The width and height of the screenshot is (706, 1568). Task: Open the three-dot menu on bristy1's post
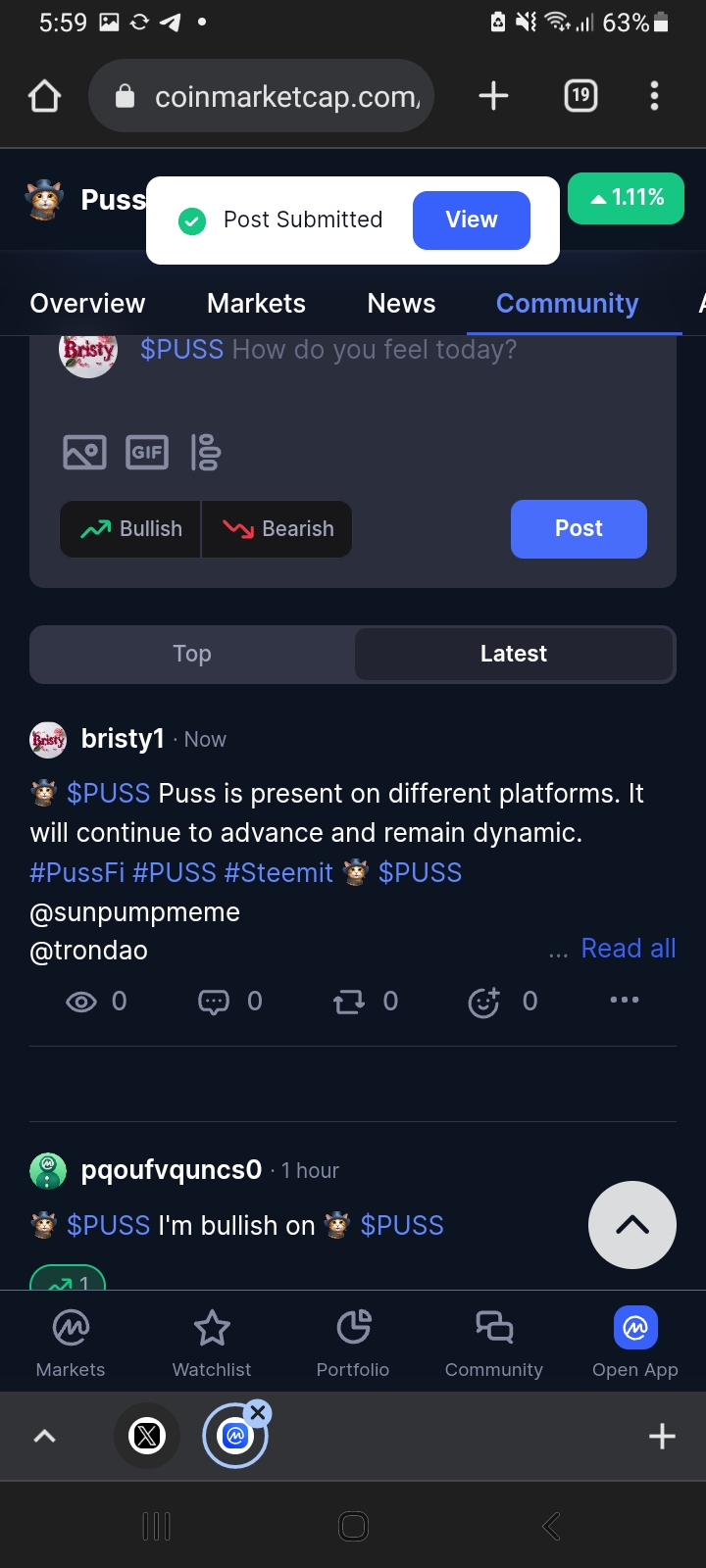(x=625, y=1000)
